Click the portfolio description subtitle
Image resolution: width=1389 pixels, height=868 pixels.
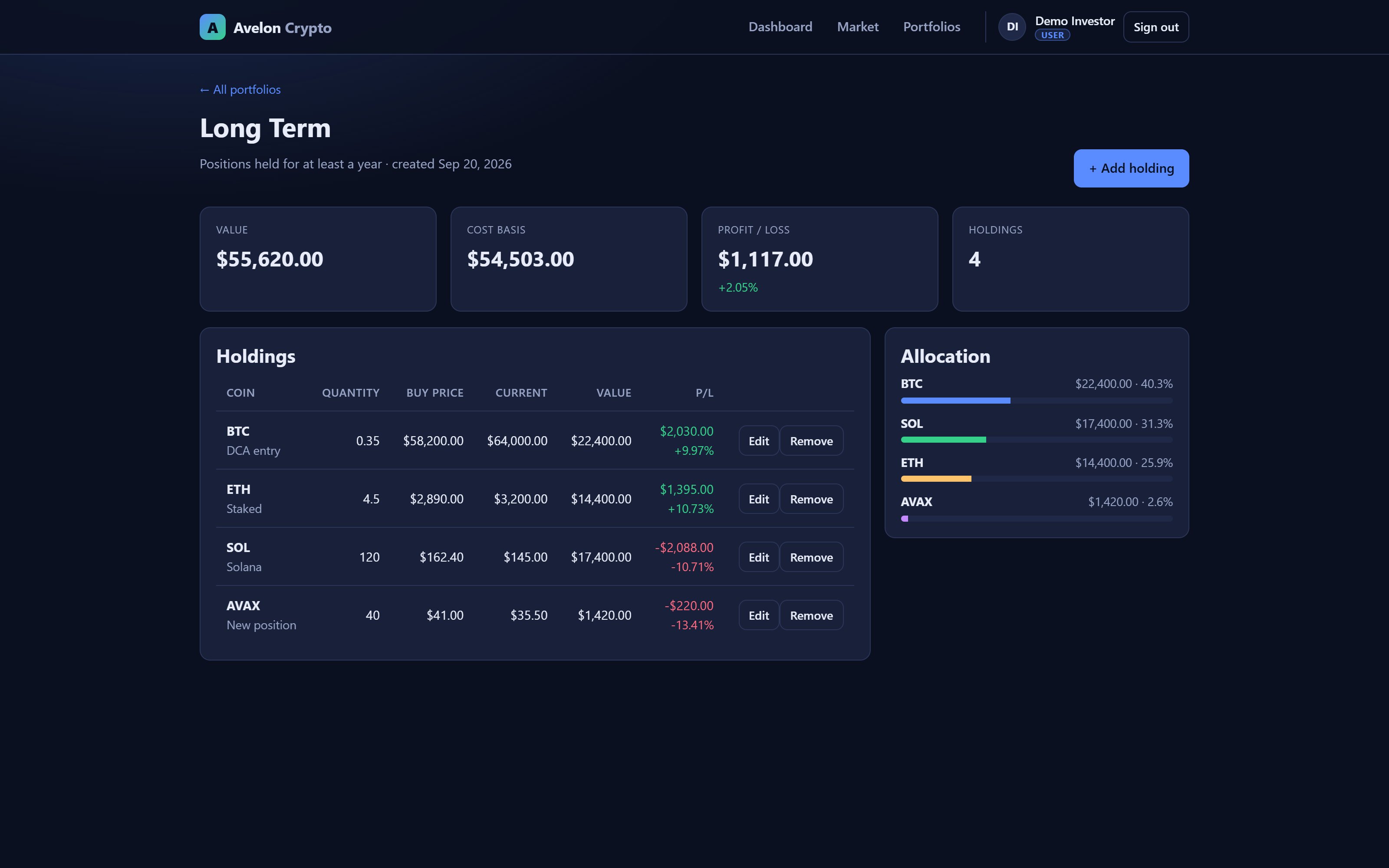(355, 164)
